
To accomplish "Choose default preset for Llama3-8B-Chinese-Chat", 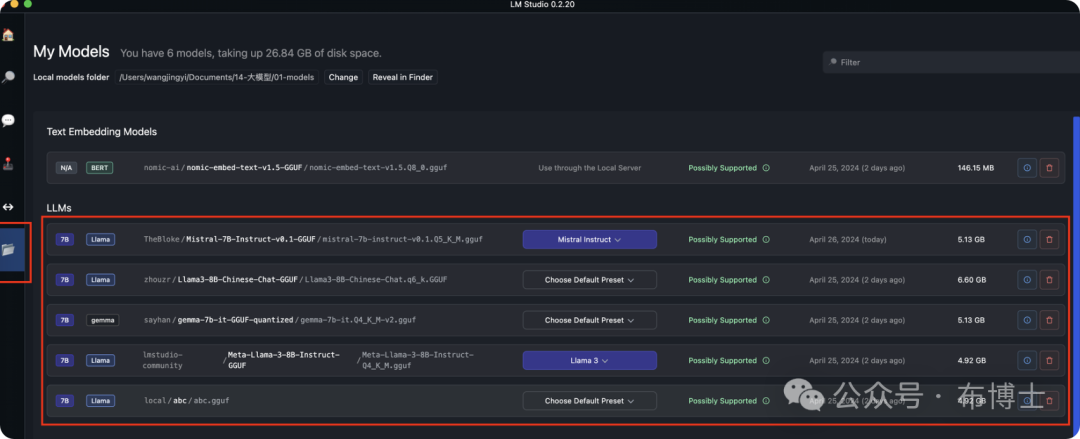I will [x=590, y=280].
